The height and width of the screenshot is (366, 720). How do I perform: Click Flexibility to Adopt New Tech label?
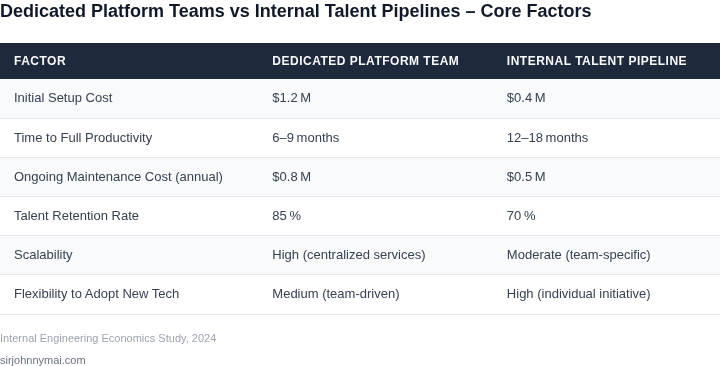tap(97, 294)
